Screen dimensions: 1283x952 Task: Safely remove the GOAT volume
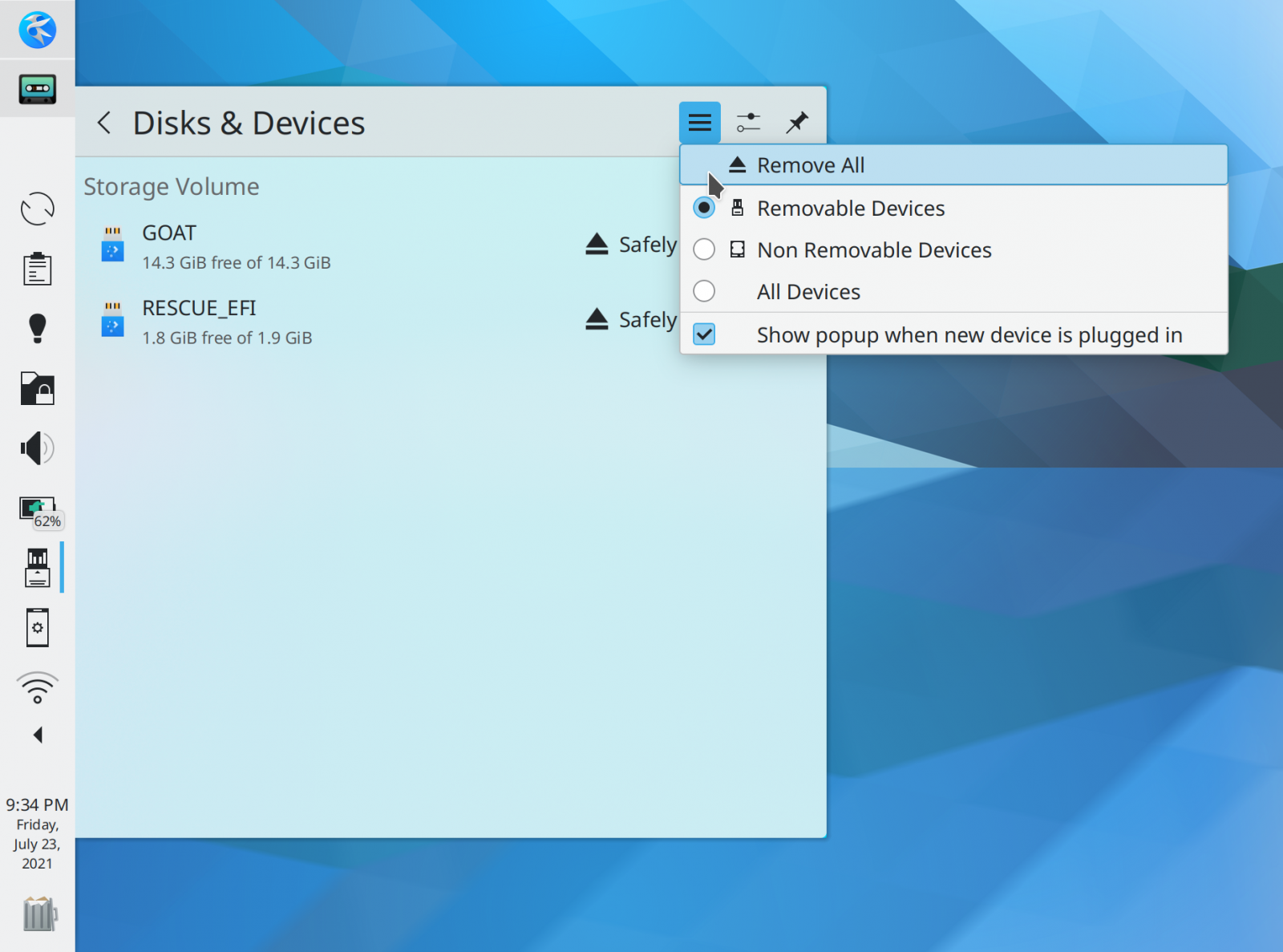click(597, 244)
